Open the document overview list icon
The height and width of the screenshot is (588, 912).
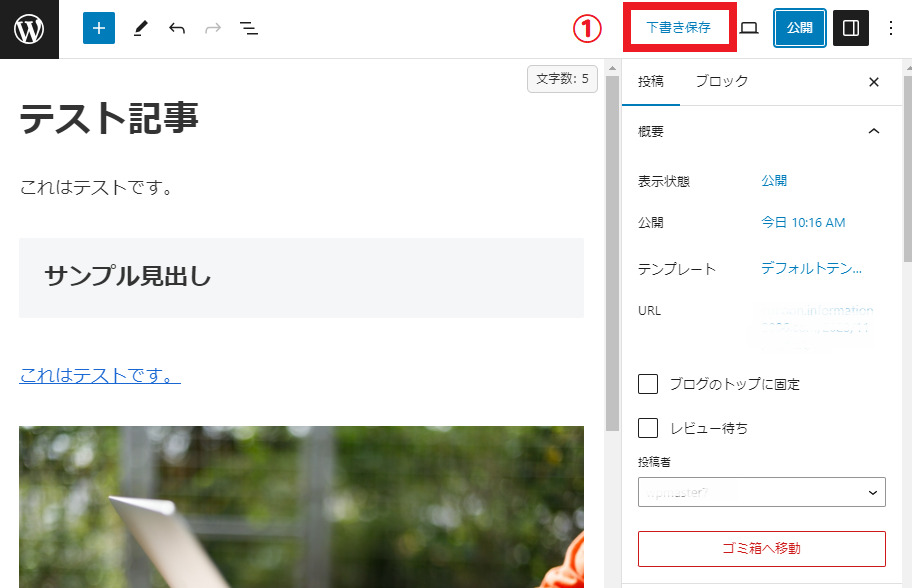click(x=249, y=29)
